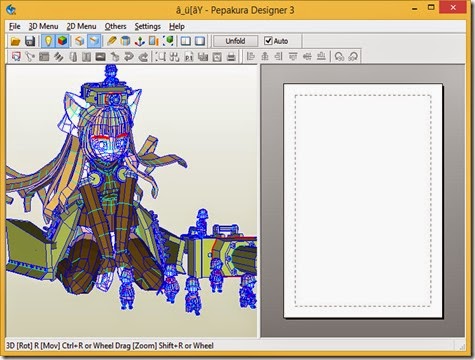
Task: Minimize the Pepakura Designer window
Action: [x=415, y=8]
